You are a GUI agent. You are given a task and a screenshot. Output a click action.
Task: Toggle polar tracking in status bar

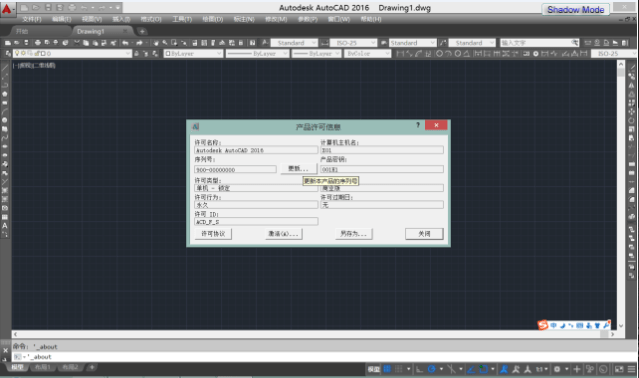point(432,369)
